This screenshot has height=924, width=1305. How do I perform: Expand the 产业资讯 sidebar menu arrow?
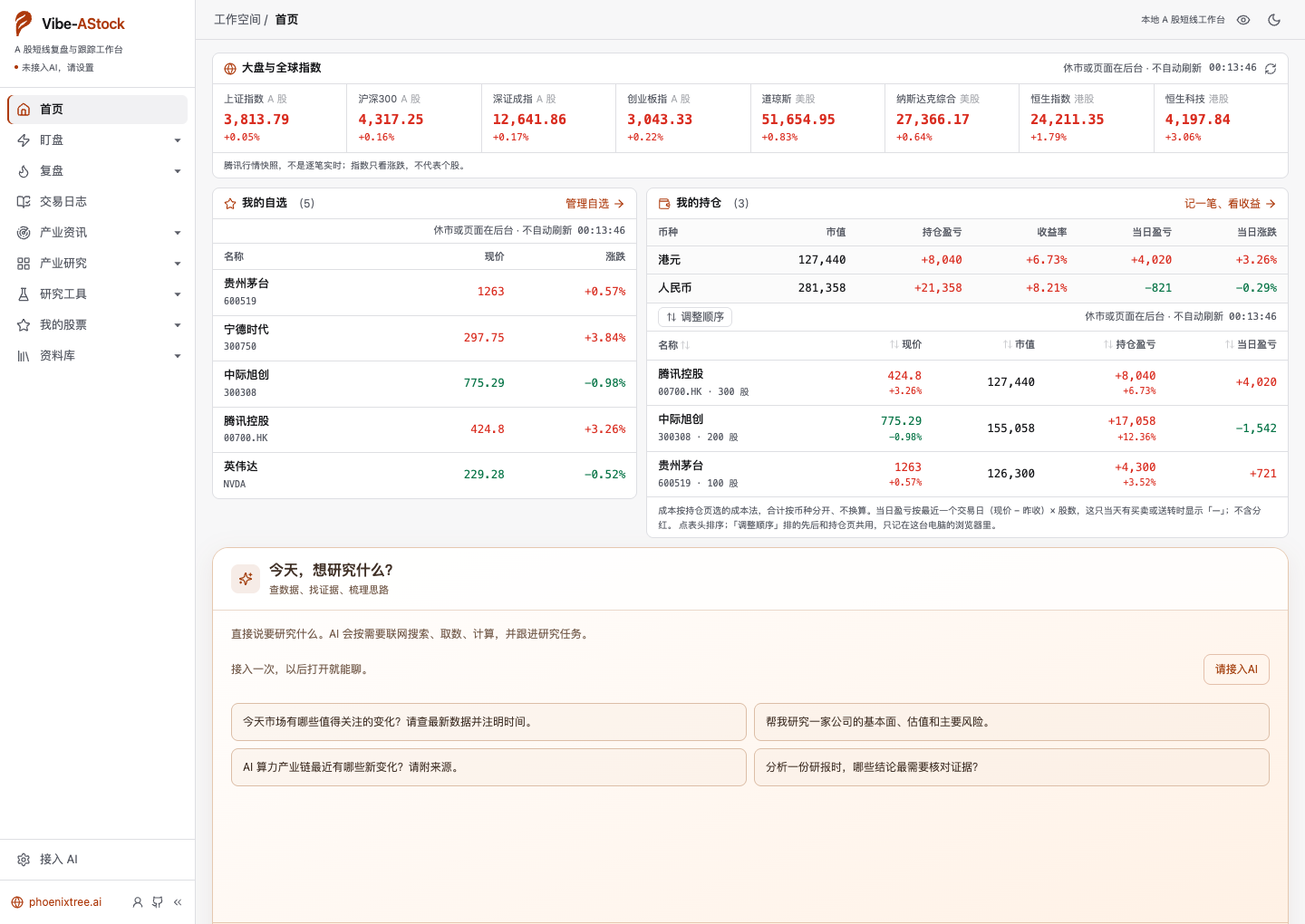click(x=178, y=233)
